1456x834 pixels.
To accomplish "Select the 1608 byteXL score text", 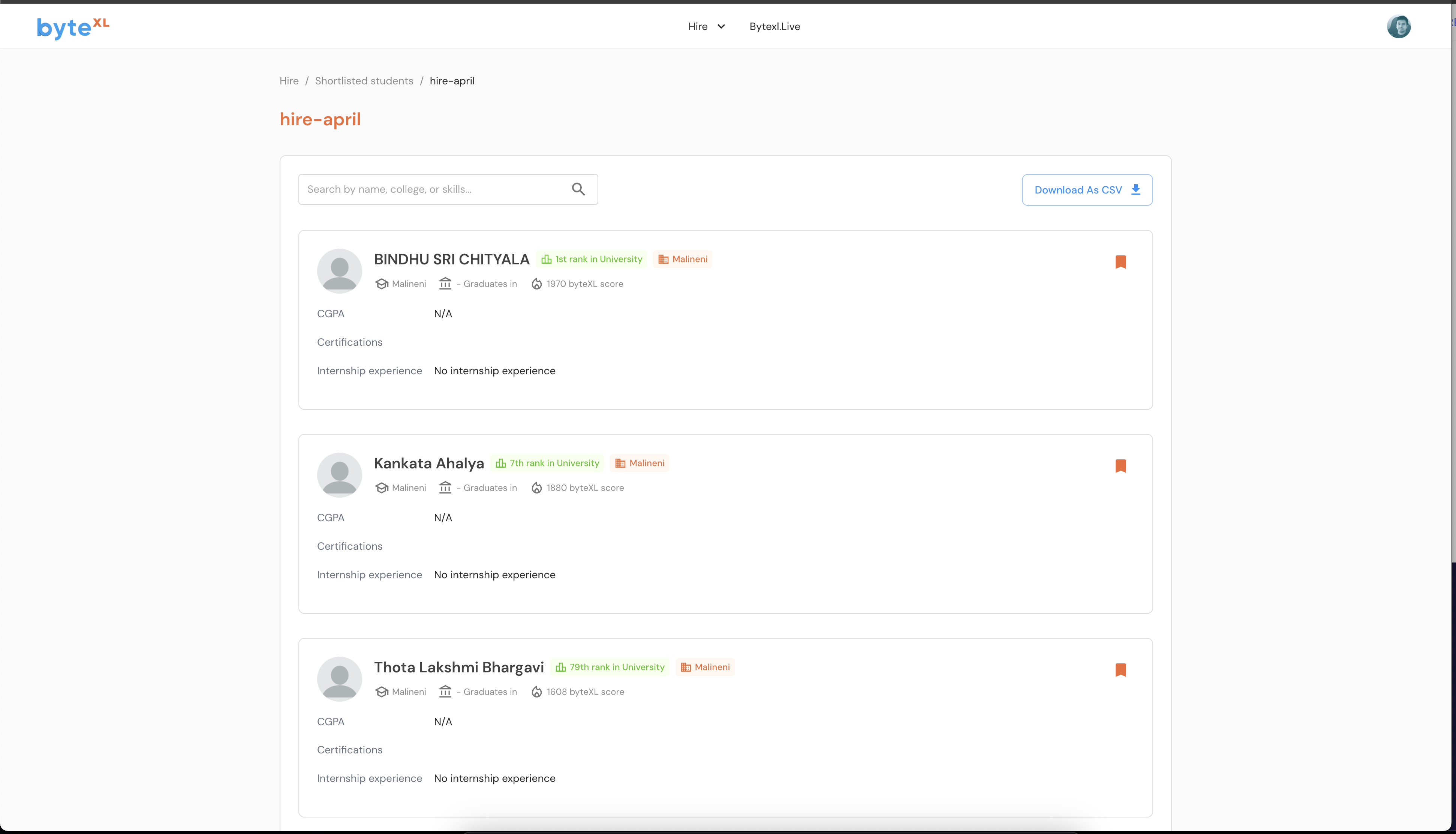I will coord(585,691).
